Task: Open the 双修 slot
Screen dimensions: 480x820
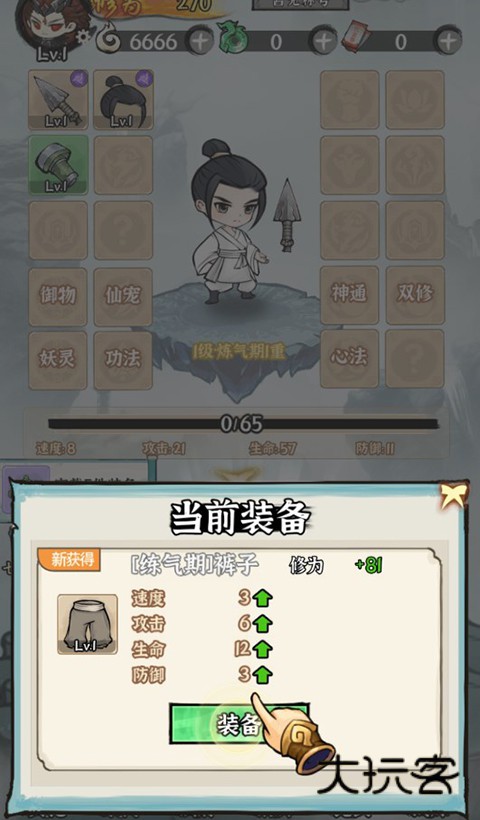Action: pos(415,294)
